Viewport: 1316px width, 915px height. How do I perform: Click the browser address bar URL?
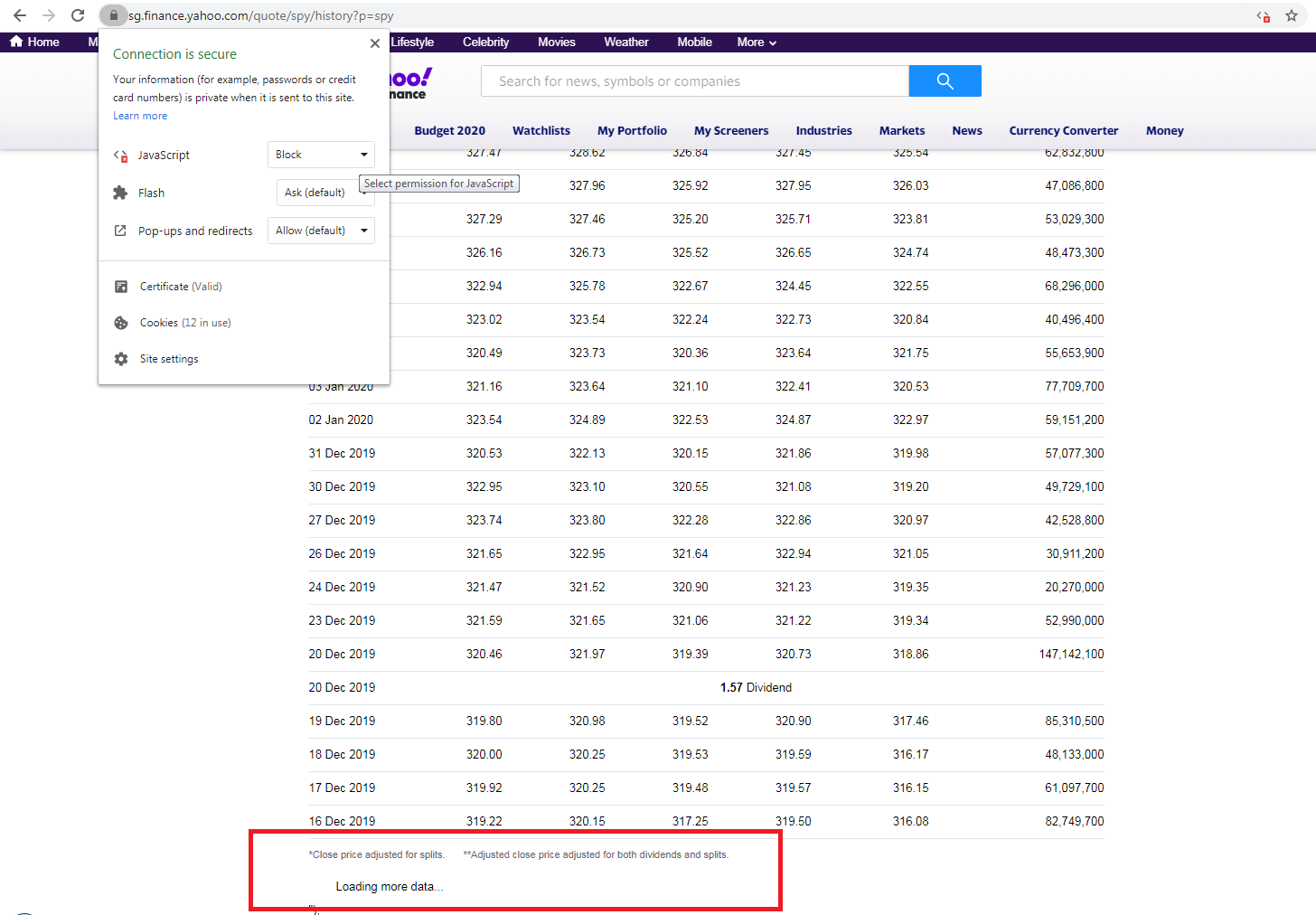pyautogui.click(x=261, y=15)
